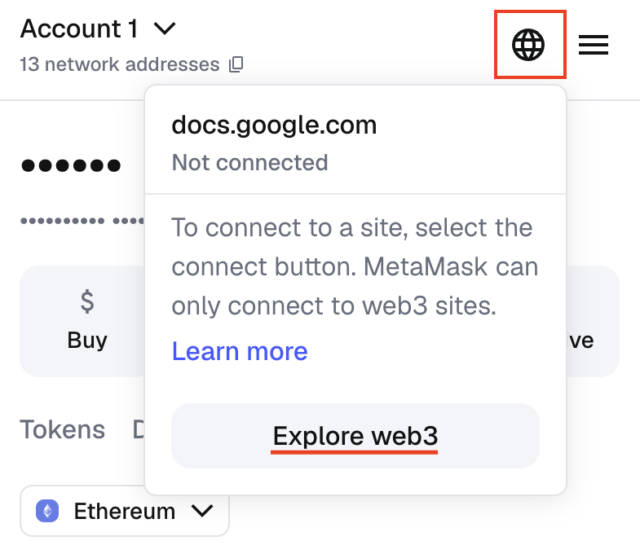Open the partially hidden tab beside Tokens
The image size is (640, 554).
coord(139,430)
